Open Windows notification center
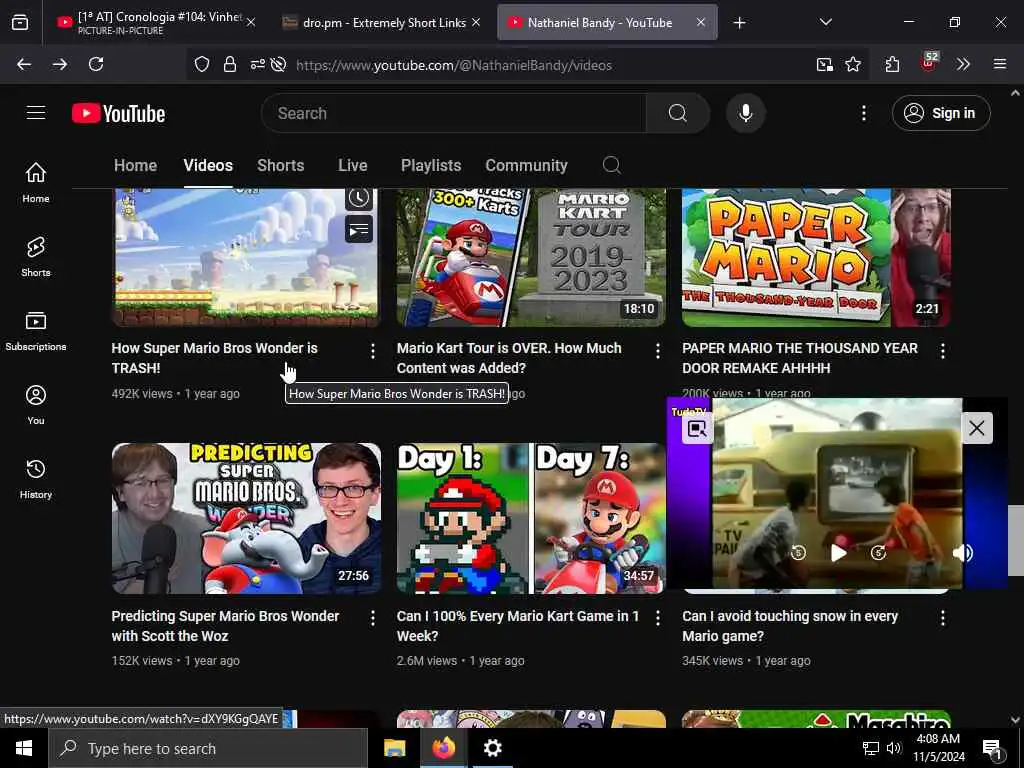Screen dimensions: 1024x768 pyautogui.click(x=992, y=749)
